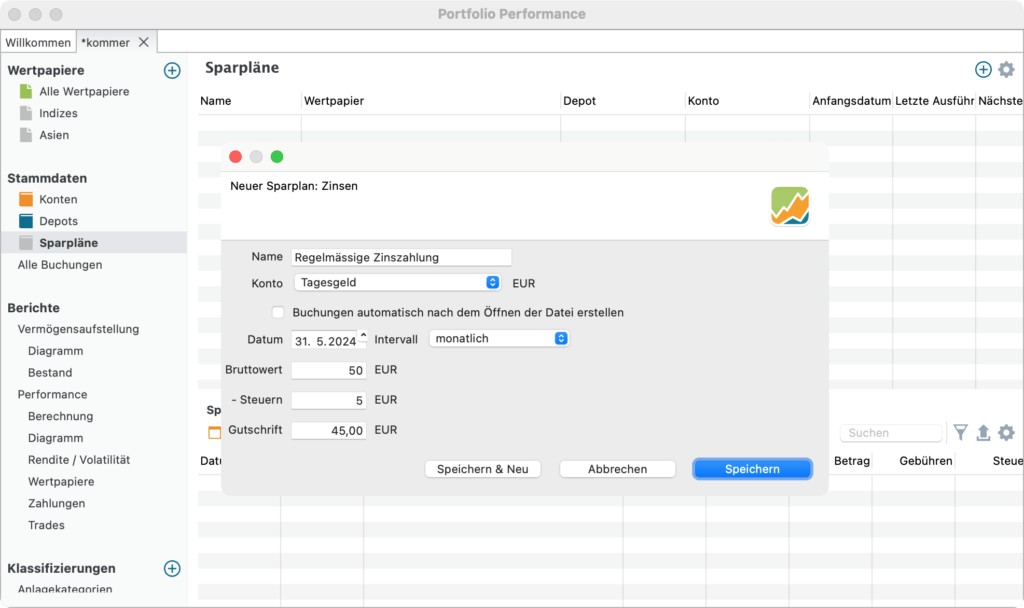Viewport: 1024px width, 608px height.
Task: Close the dialog with red button
Action: 236,157
